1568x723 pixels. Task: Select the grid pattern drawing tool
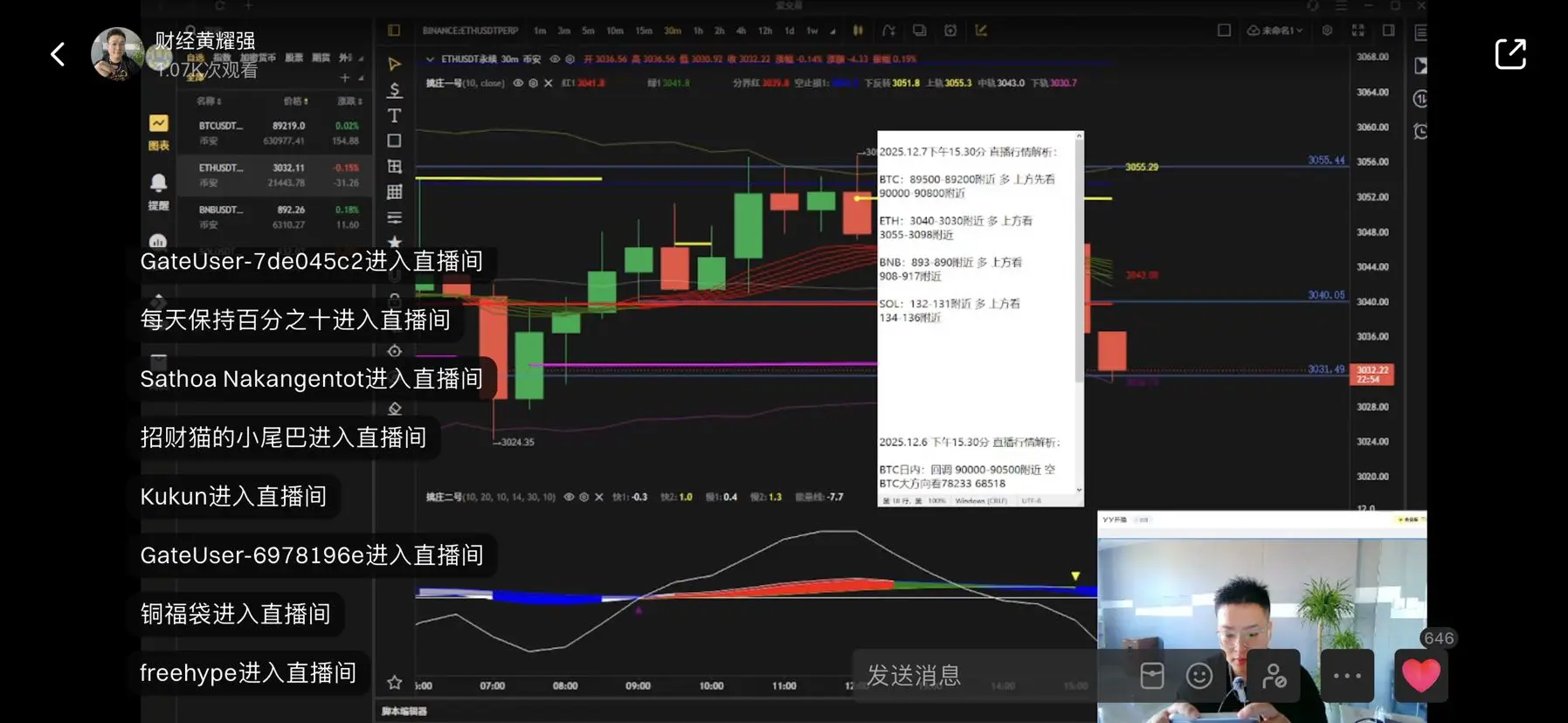click(395, 191)
